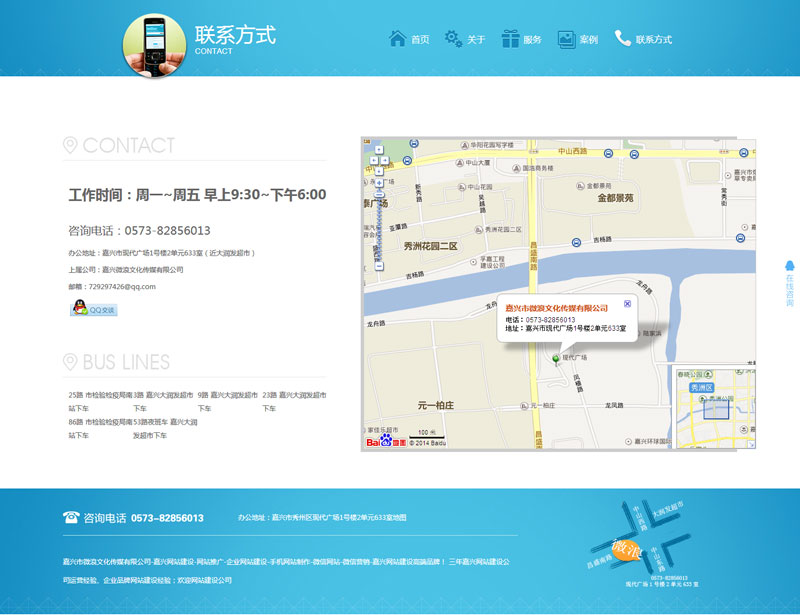Click bus stop icon right of 中山西路 label

coord(608,153)
